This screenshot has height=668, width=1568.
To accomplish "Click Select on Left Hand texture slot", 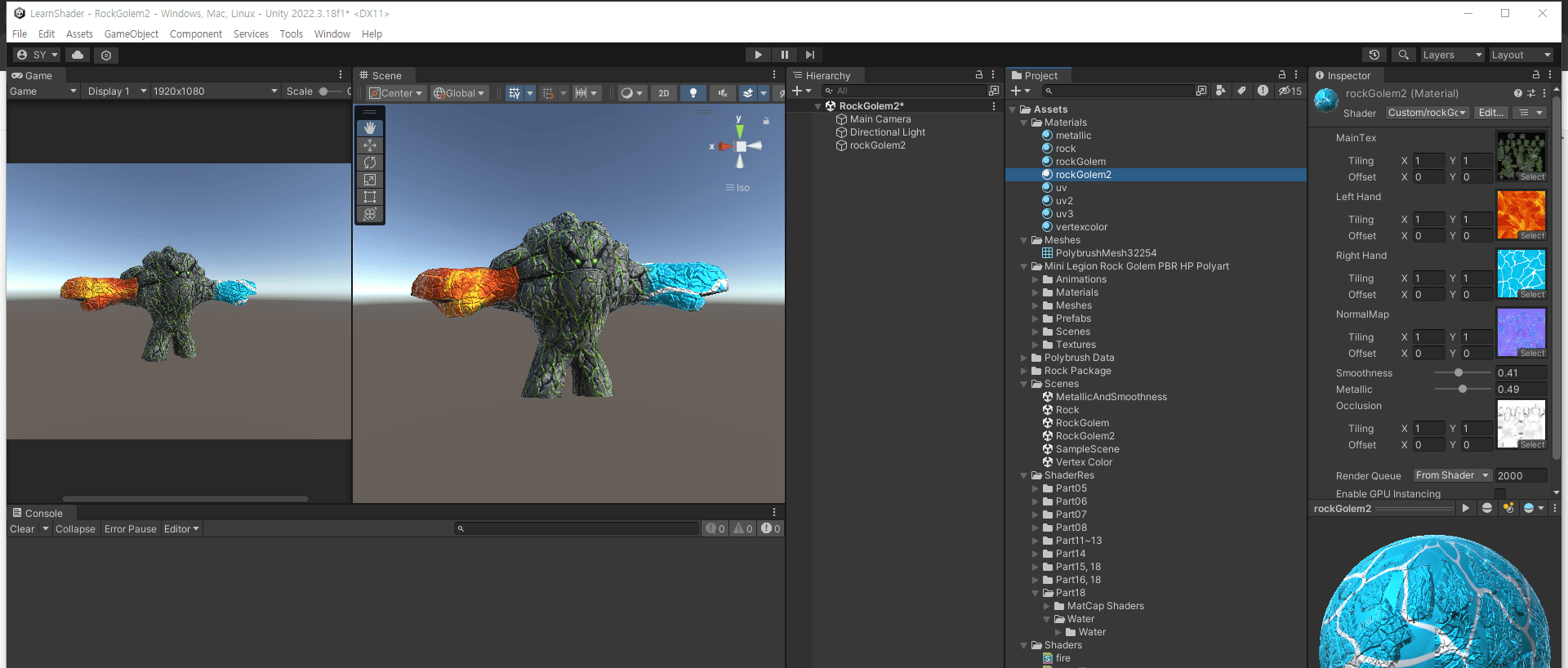I will pos(1532,236).
